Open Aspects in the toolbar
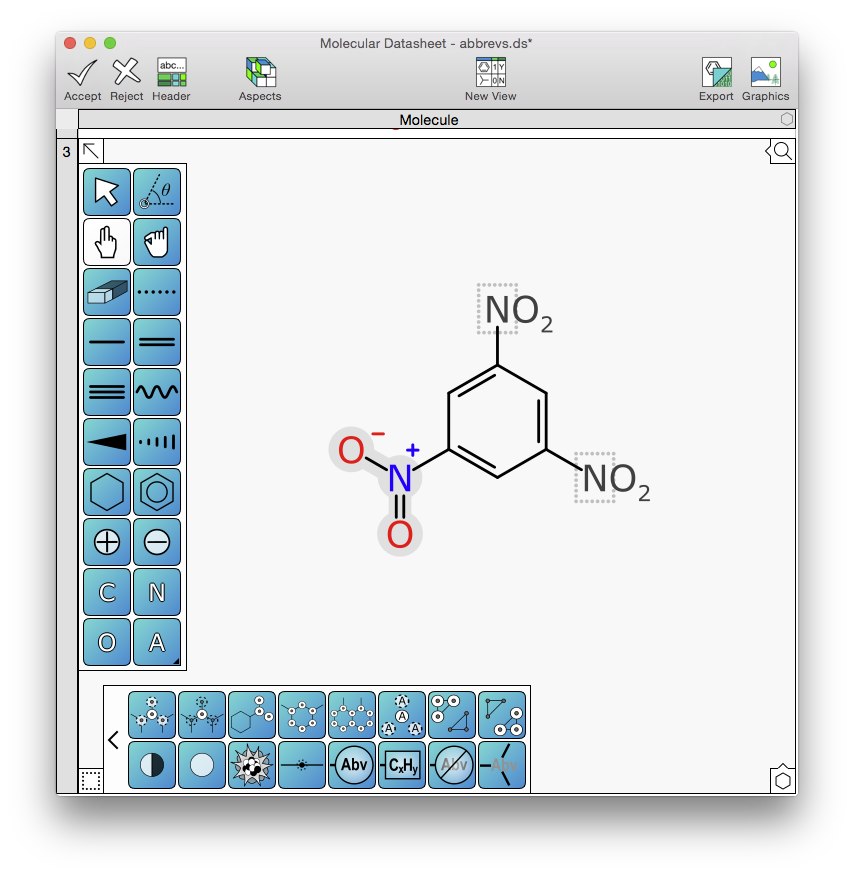Image resolution: width=854 pixels, height=876 pixels. tap(260, 79)
